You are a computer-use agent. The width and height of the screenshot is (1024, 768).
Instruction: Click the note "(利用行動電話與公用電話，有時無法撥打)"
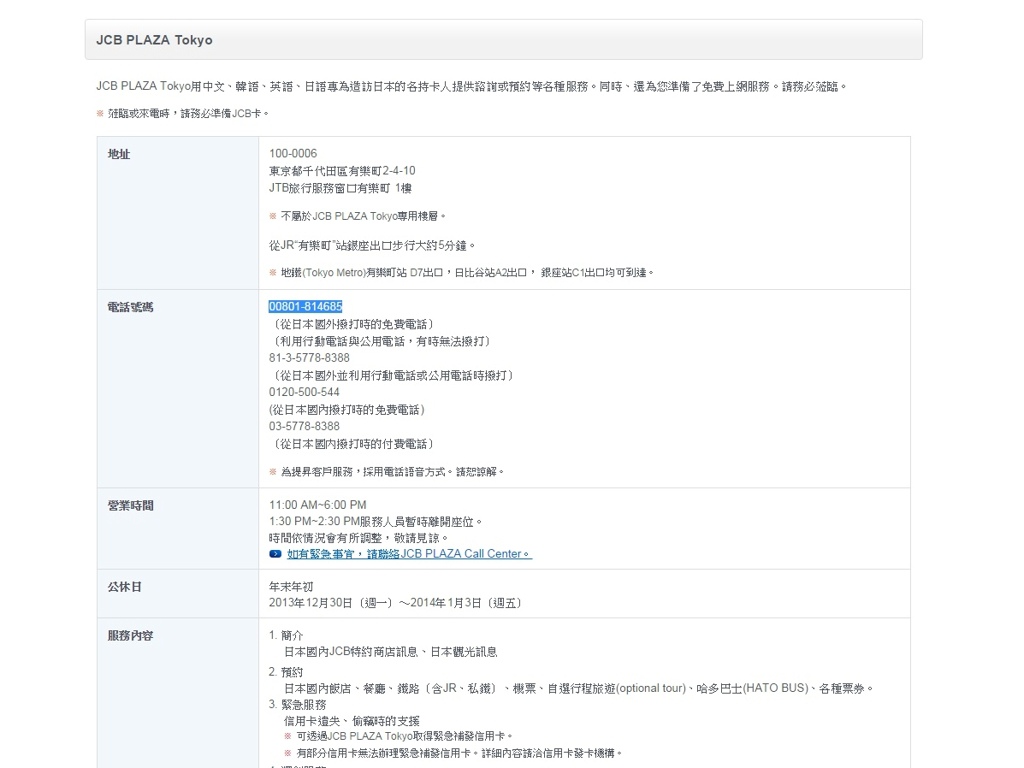coord(380,341)
